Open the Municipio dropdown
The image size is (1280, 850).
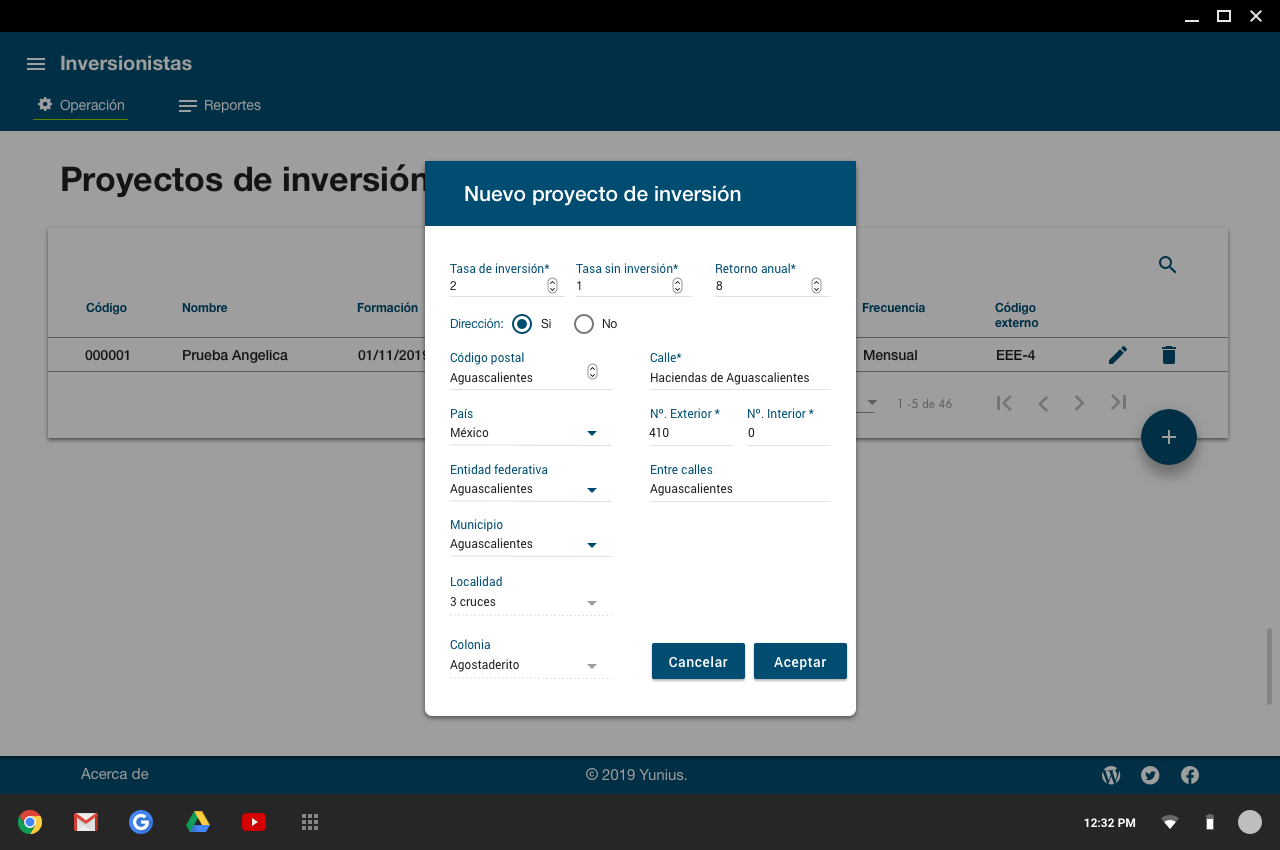click(x=591, y=545)
